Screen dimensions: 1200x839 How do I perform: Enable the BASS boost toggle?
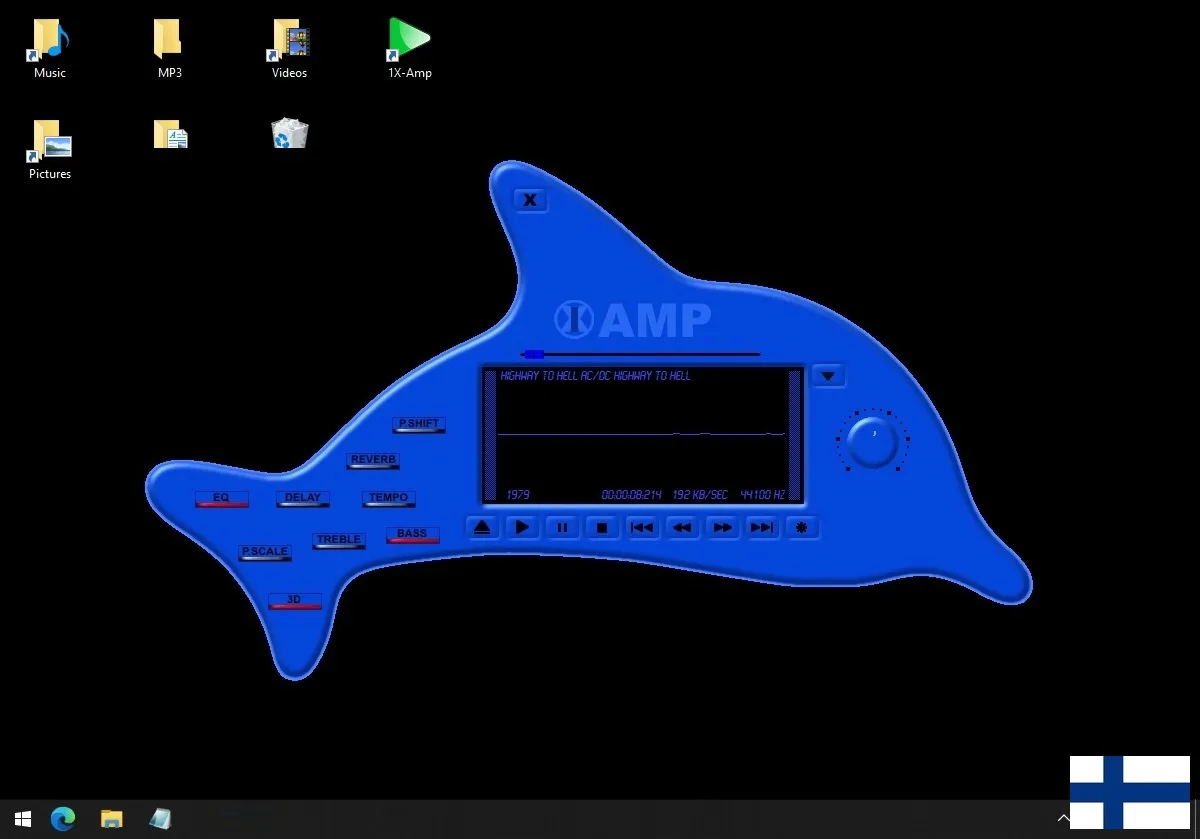412,534
